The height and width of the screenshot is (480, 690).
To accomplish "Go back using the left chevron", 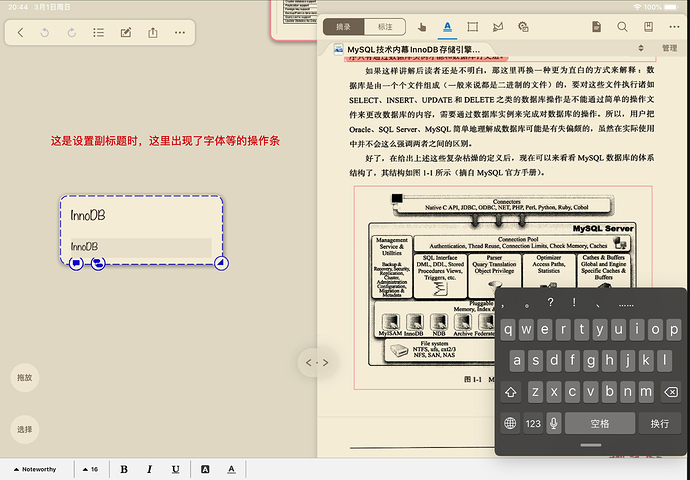I will [x=20, y=33].
